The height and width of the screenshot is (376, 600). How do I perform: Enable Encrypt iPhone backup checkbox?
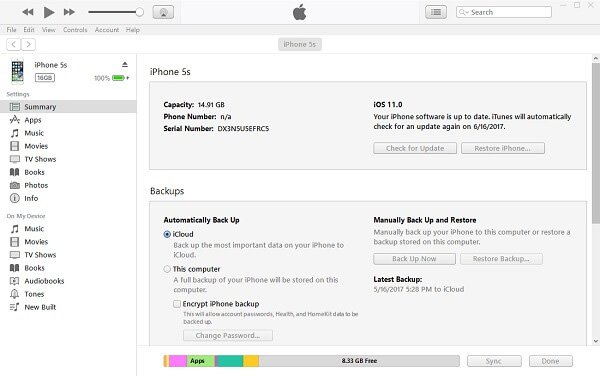coord(177,304)
